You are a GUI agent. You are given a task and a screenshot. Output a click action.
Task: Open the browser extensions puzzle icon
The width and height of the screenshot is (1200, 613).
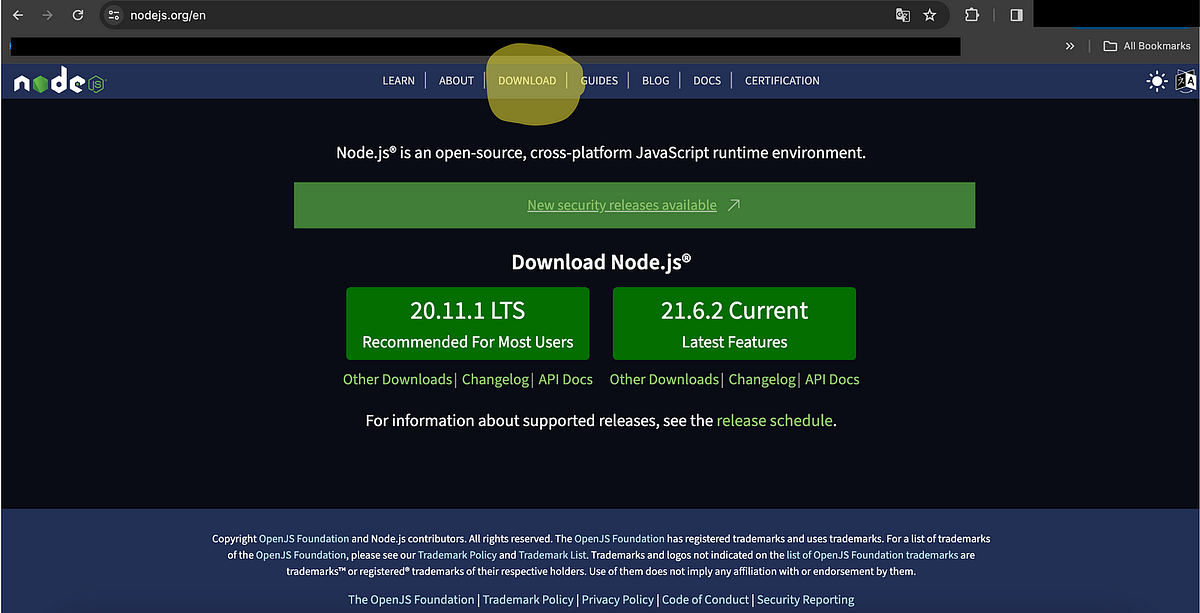click(x=971, y=15)
